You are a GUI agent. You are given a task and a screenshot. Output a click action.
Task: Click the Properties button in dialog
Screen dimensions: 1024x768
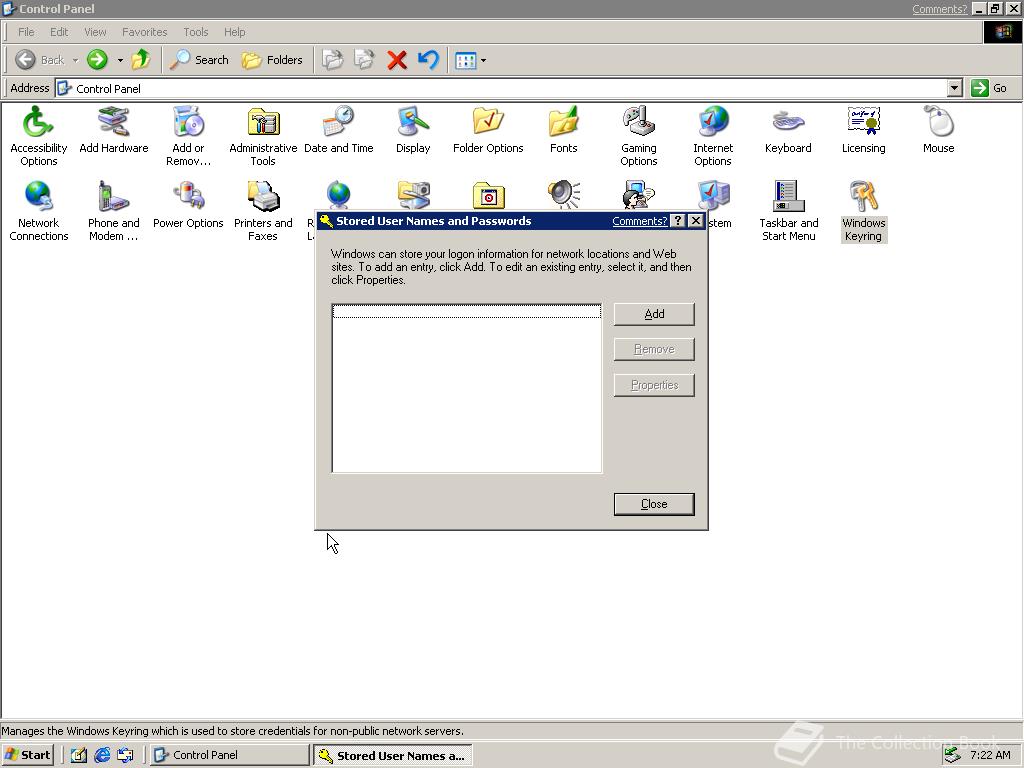654,385
